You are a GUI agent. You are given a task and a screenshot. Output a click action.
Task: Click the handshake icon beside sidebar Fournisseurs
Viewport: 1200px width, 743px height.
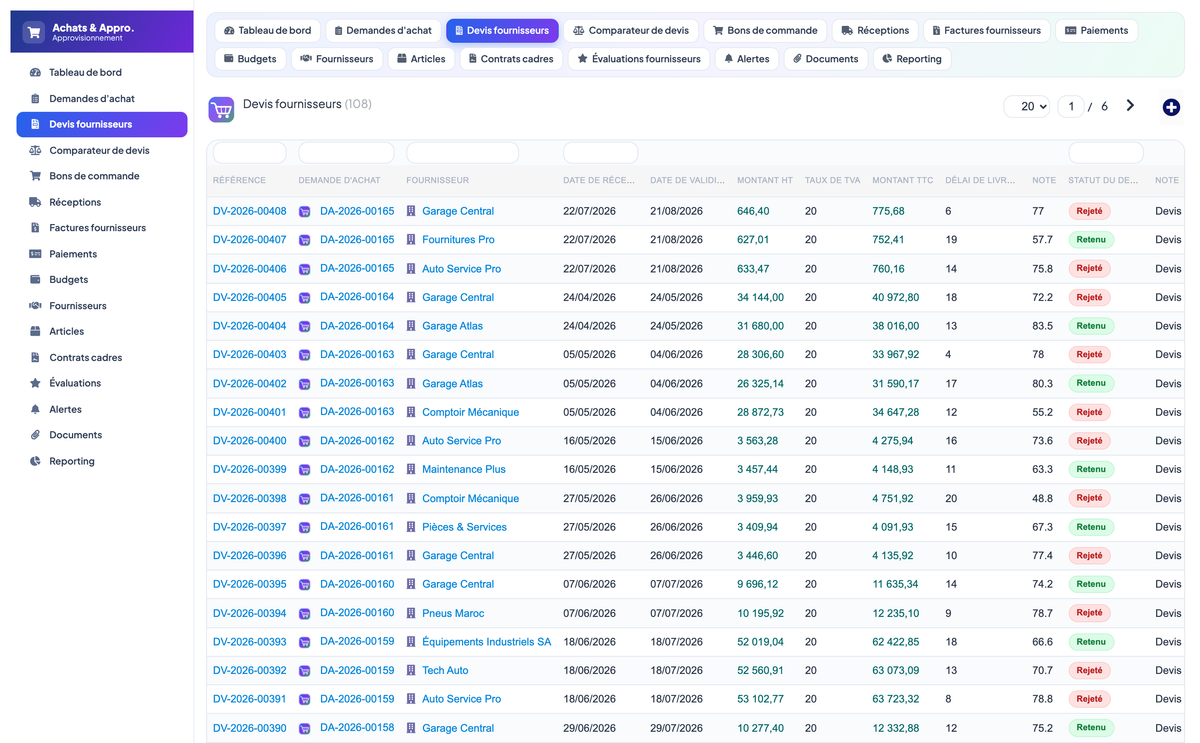point(36,306)
